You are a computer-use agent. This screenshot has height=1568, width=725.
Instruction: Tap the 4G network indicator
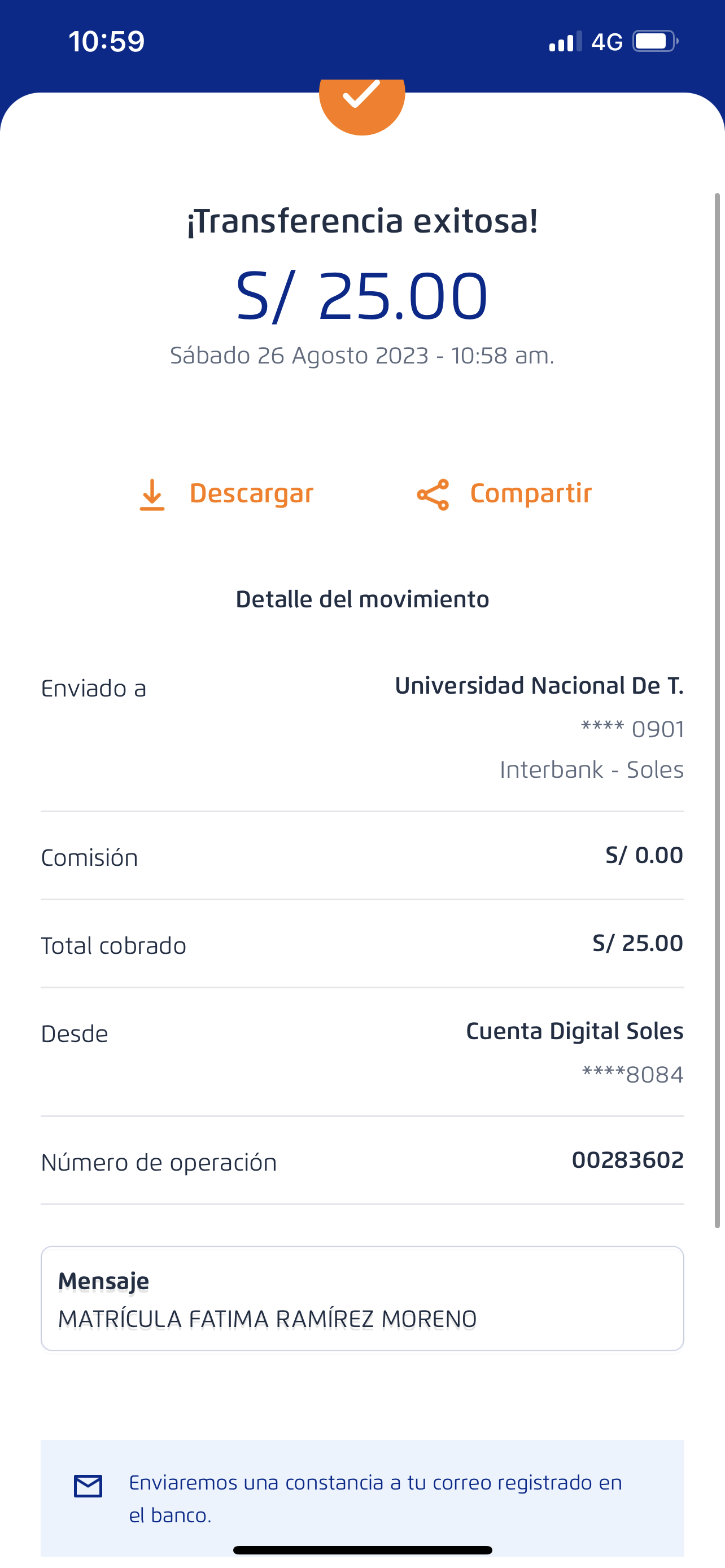607,41
